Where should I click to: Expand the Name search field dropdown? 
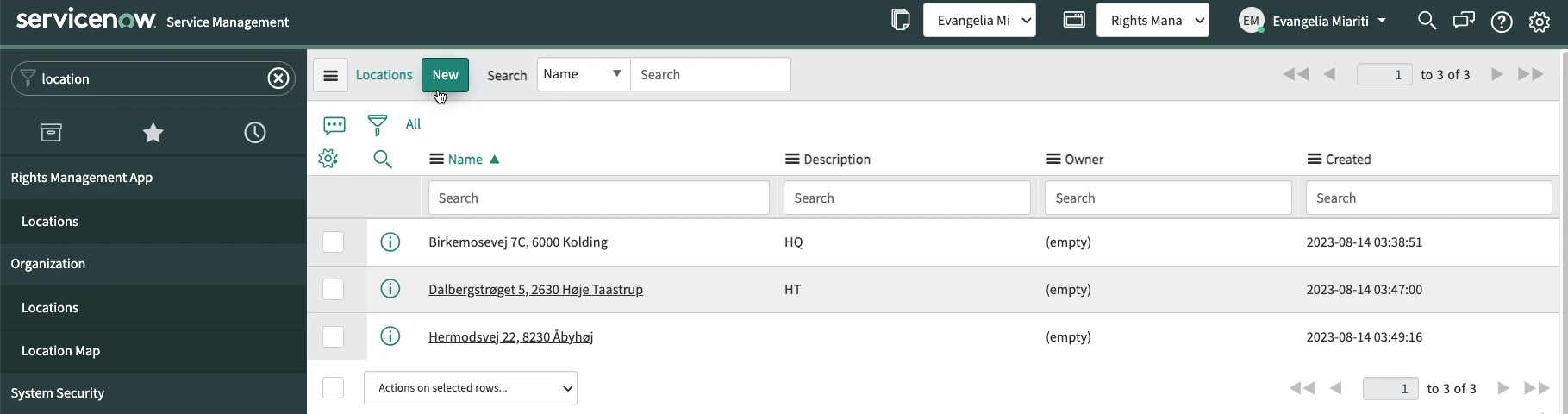pyautogui.click(x=584, y=74)
